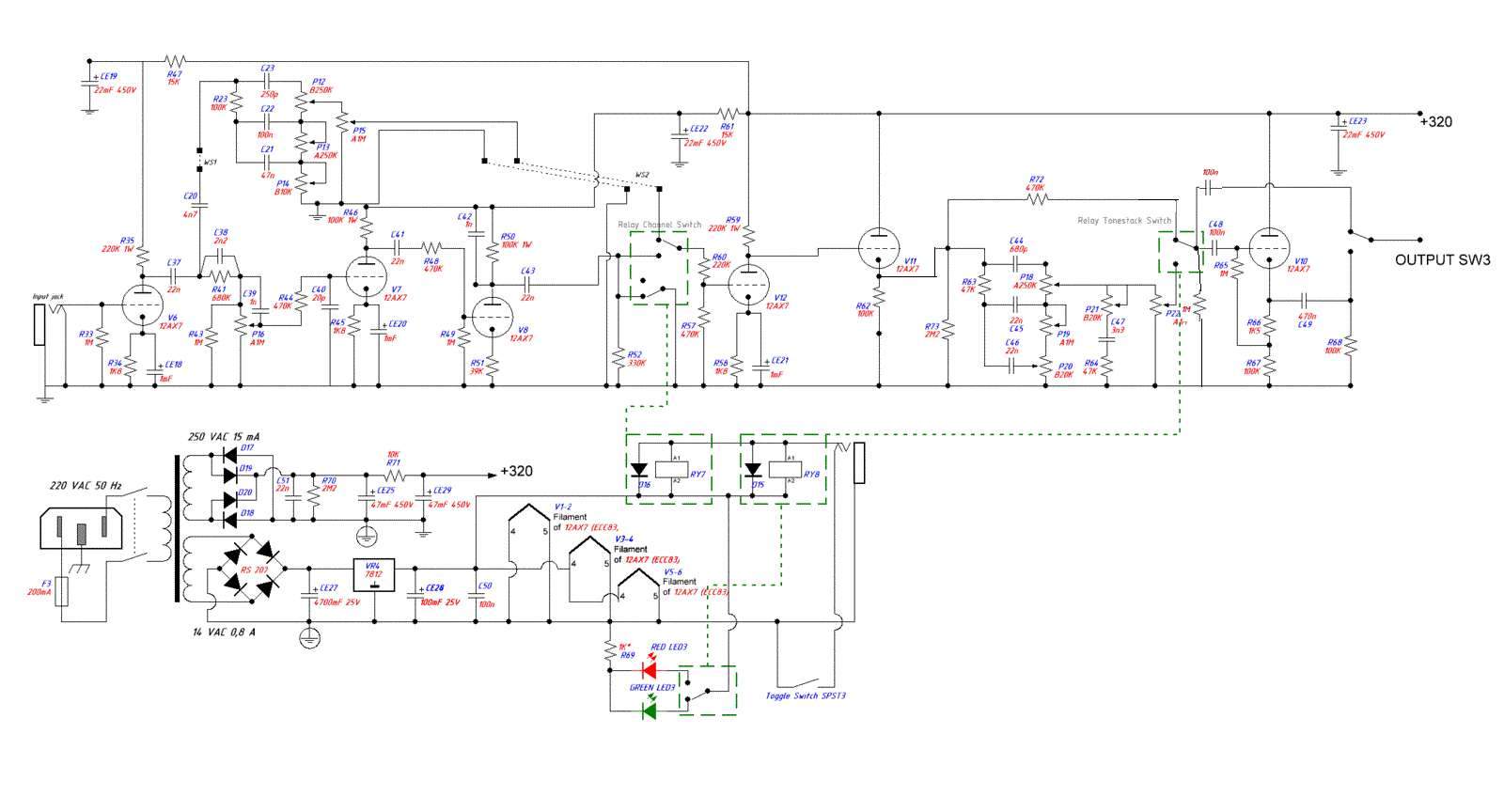The image size is (1504, 812).
Task: Click the "GREEN LED3" text label
Action: 653,688
